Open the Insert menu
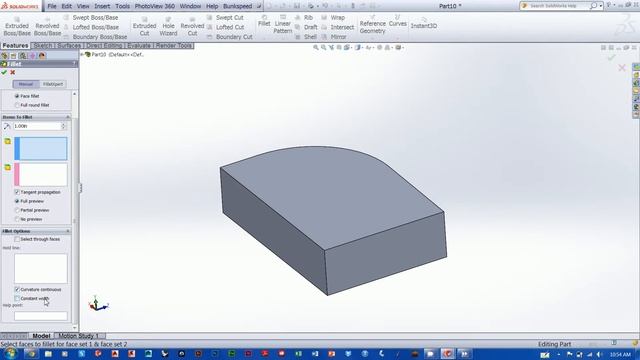Screen dimensions: 640x360 (102, 6)
